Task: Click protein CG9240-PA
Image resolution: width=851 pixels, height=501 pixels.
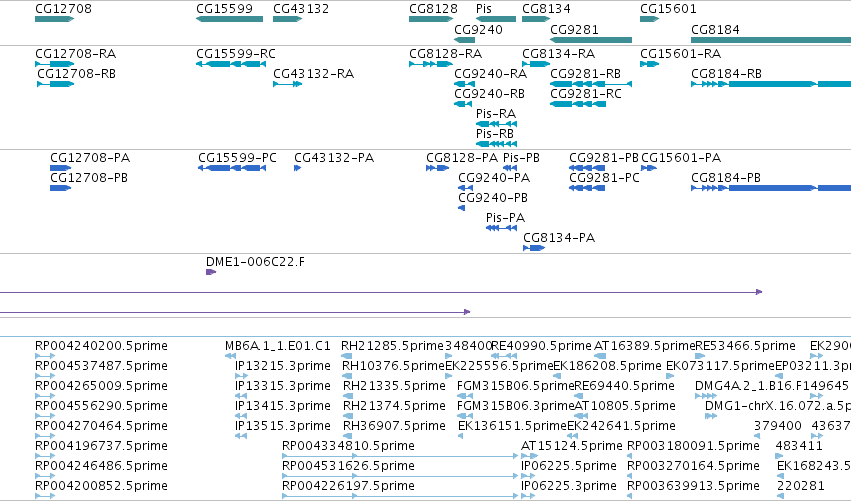Action: (465, 188)
